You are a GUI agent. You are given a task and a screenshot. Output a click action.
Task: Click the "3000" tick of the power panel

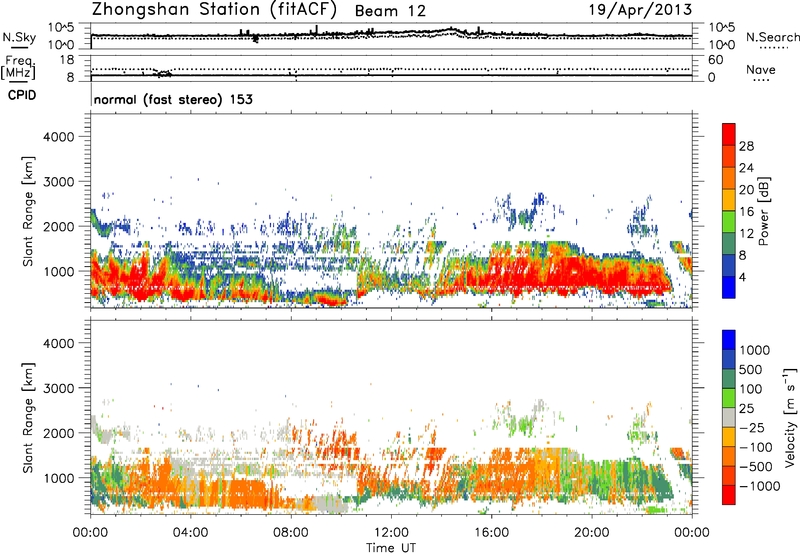click(x=58, y=182)
